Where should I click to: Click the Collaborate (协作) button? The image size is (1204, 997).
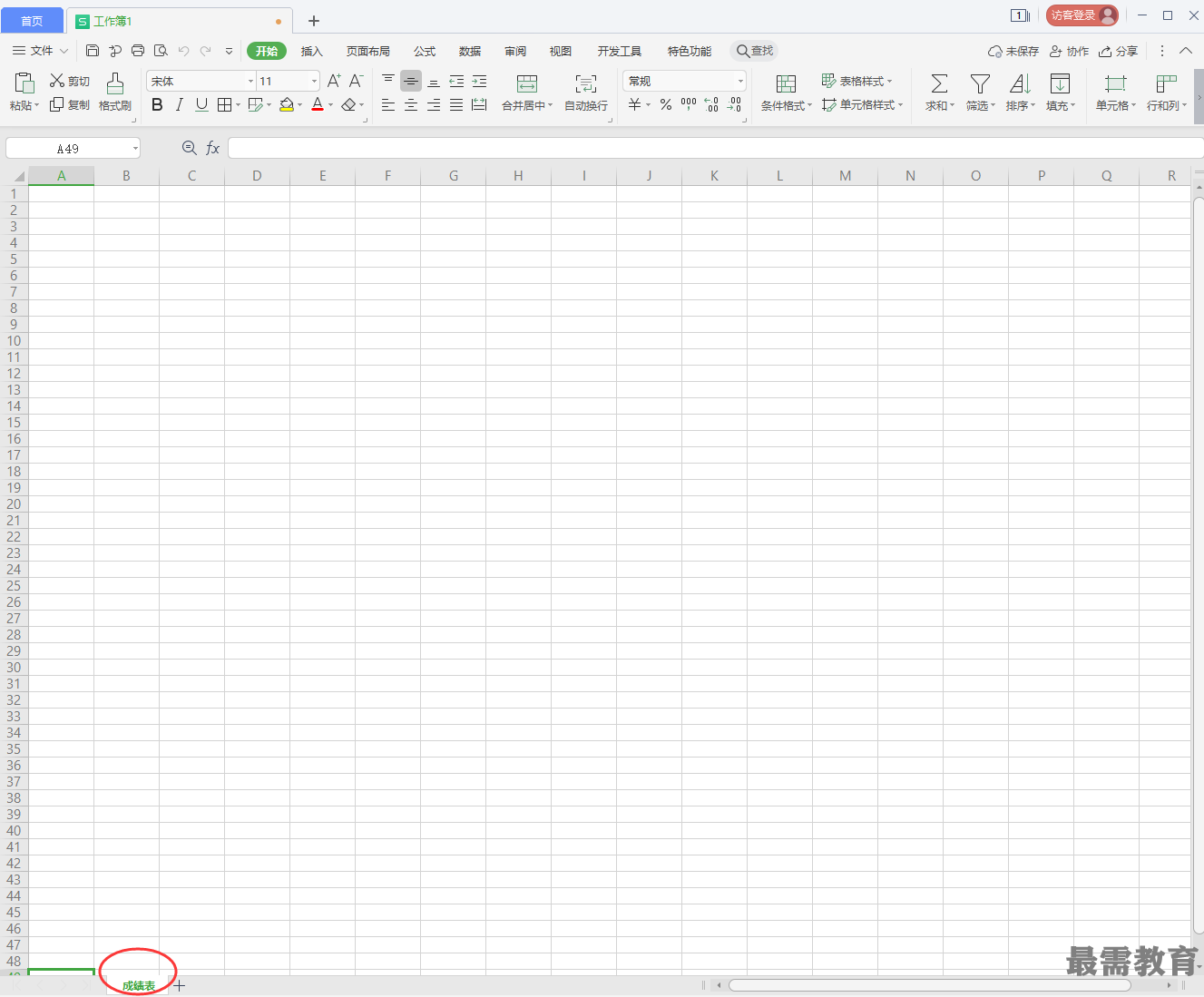tap(1069, 51)
